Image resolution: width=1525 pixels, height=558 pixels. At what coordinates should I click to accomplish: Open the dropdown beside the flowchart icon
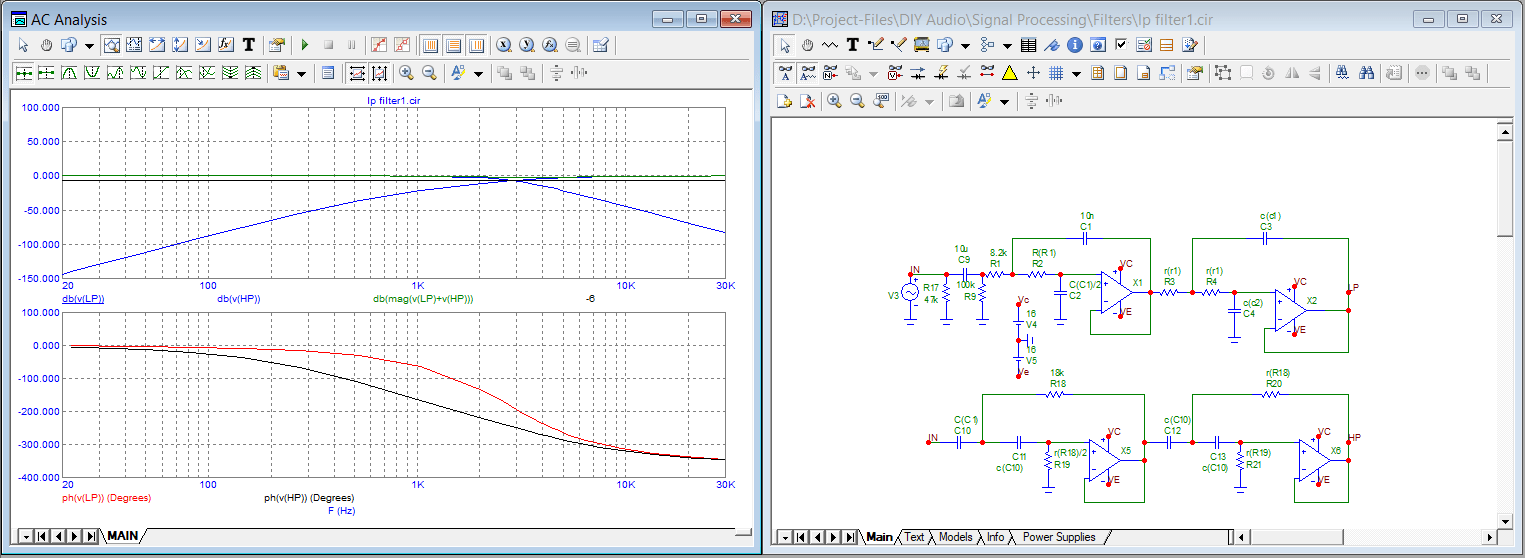1007,46
